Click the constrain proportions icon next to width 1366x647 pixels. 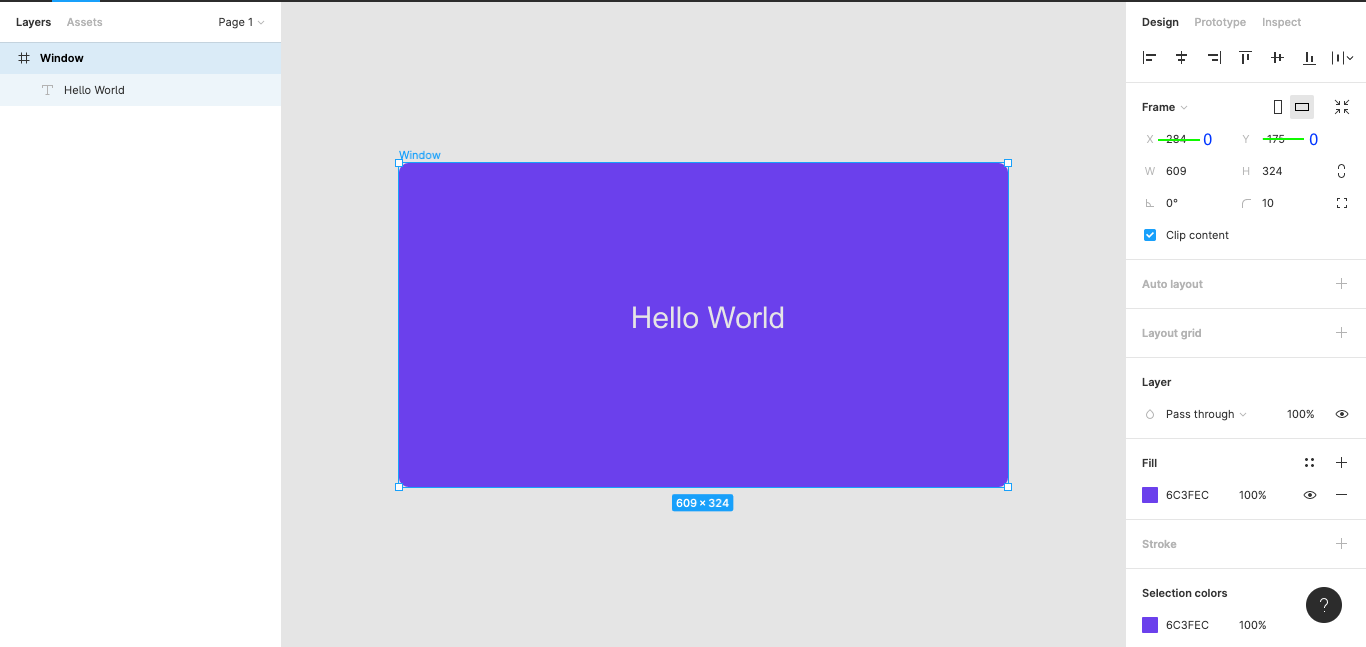pos(1341,171)
